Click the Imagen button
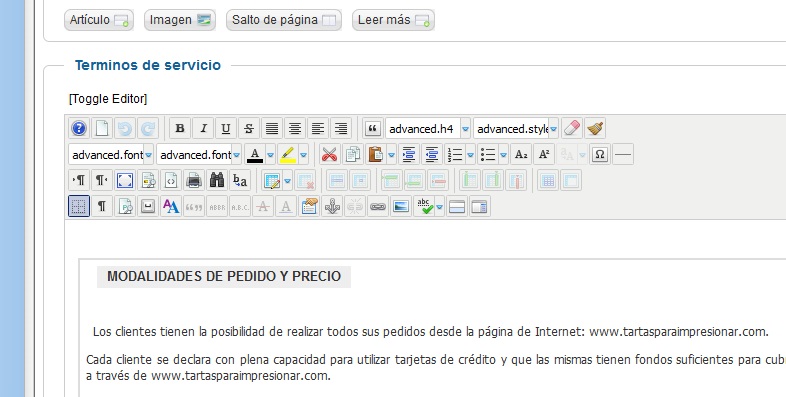786x397 pixels. 180,20
